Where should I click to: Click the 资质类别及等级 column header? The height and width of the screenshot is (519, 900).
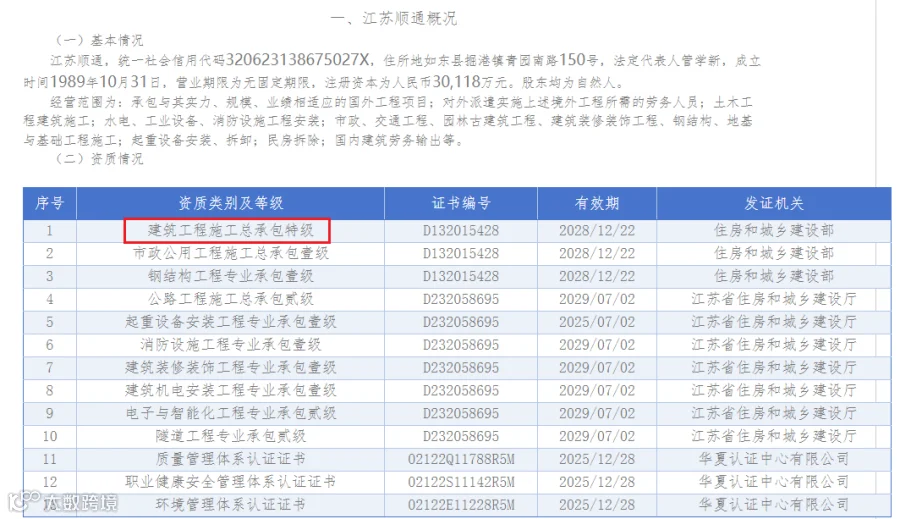click(x=230, y=203)
